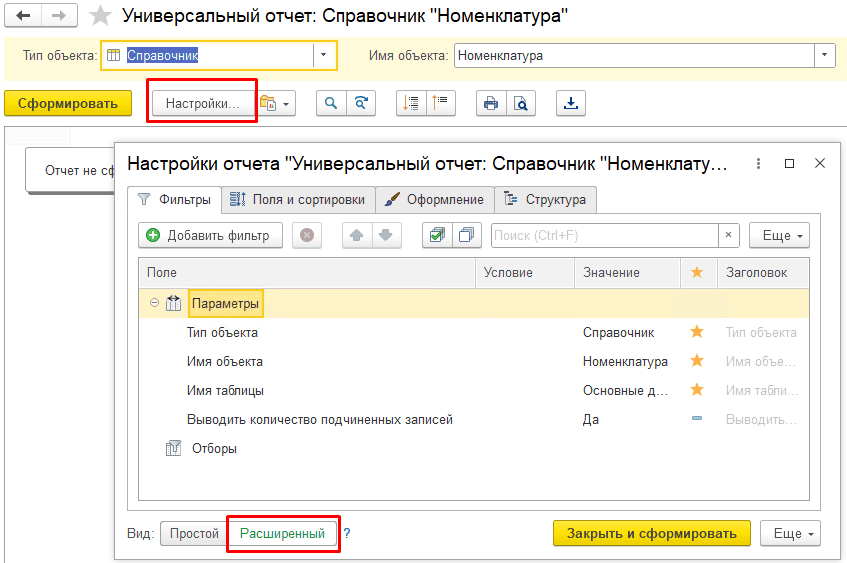Print the report with printer icon
The image size is (847, 563).
coord(491,103)
